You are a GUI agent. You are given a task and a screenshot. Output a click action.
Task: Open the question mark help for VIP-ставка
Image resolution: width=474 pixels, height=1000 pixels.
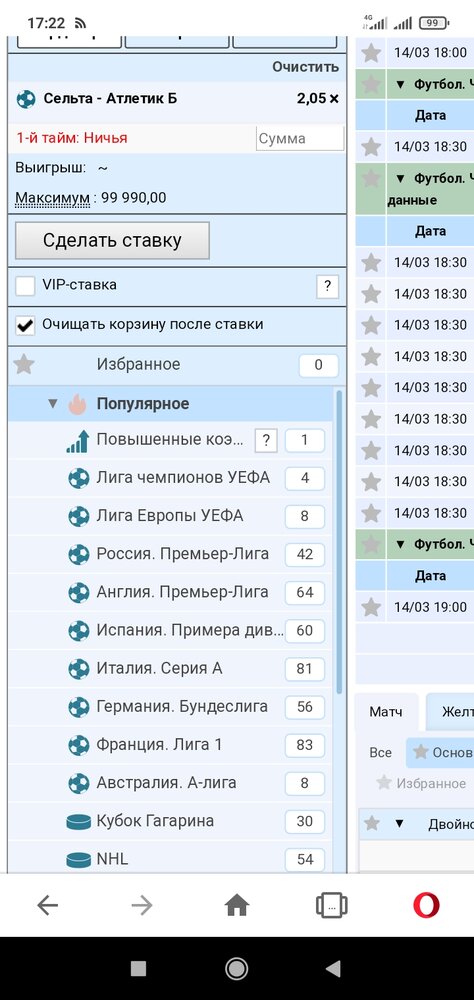[327, 286]
